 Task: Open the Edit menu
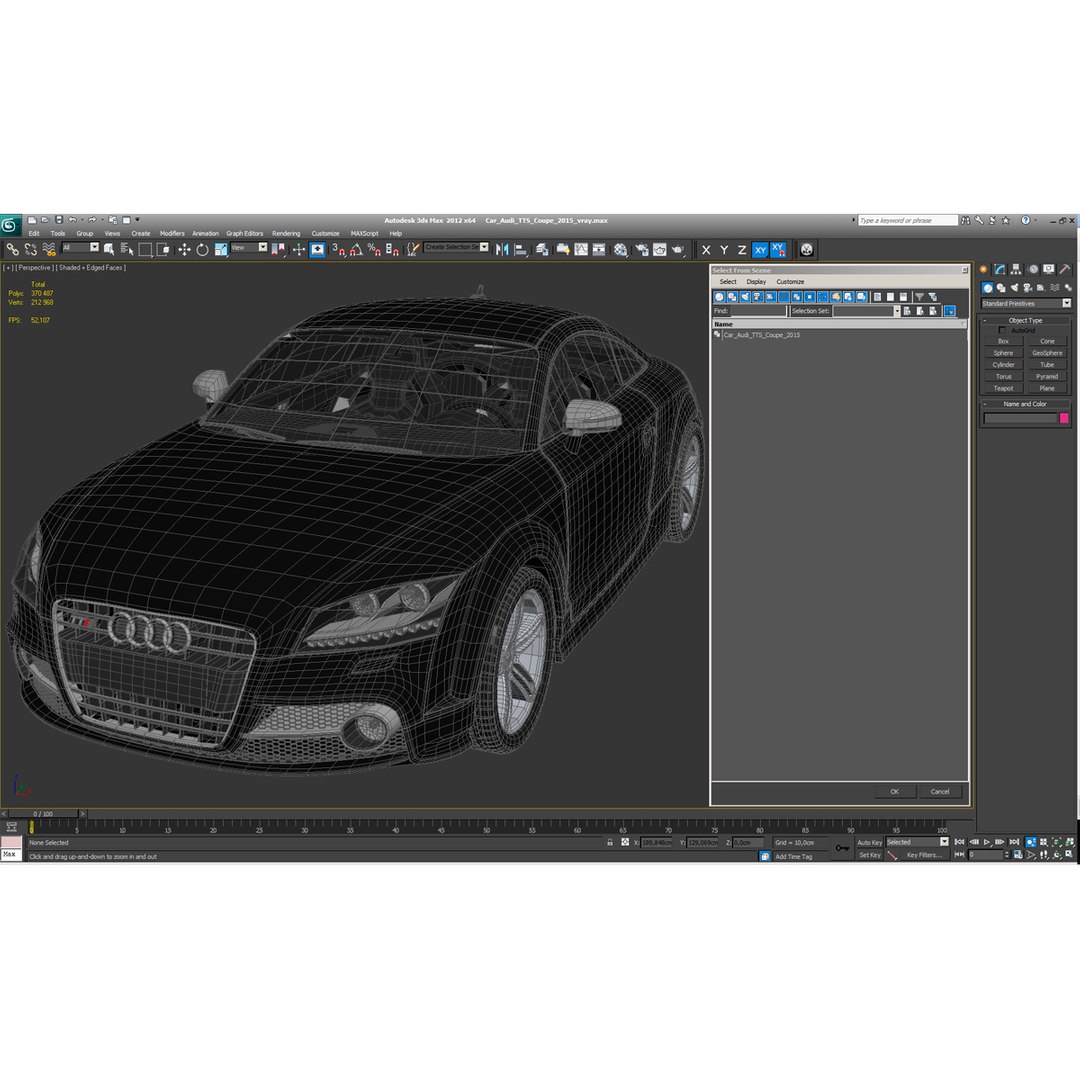click(34, 233)
